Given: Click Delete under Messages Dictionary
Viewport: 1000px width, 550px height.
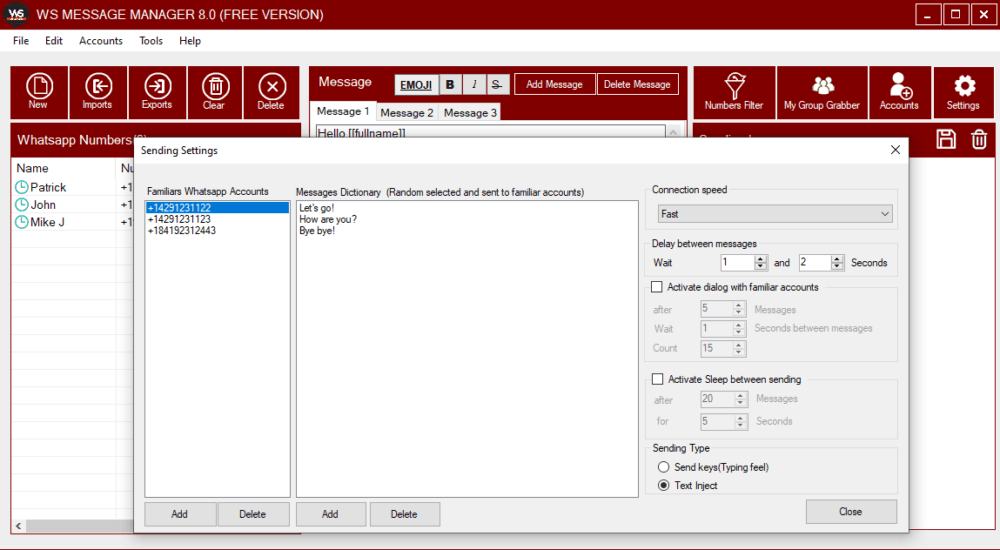Looking at the screenshot, I should 404,514.
